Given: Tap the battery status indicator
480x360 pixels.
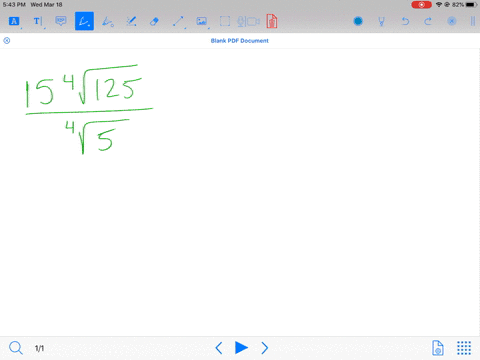Looking at the screenshot, I should coord(465,5).
